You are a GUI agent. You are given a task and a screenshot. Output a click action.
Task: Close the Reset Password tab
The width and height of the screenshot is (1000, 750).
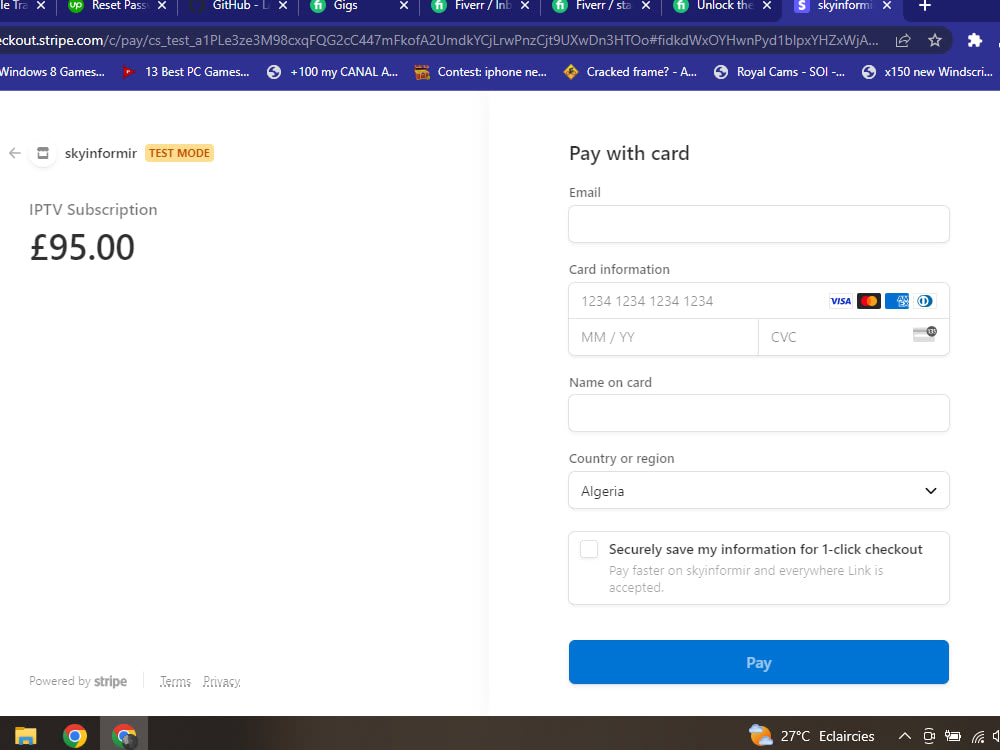pos(162,6)
